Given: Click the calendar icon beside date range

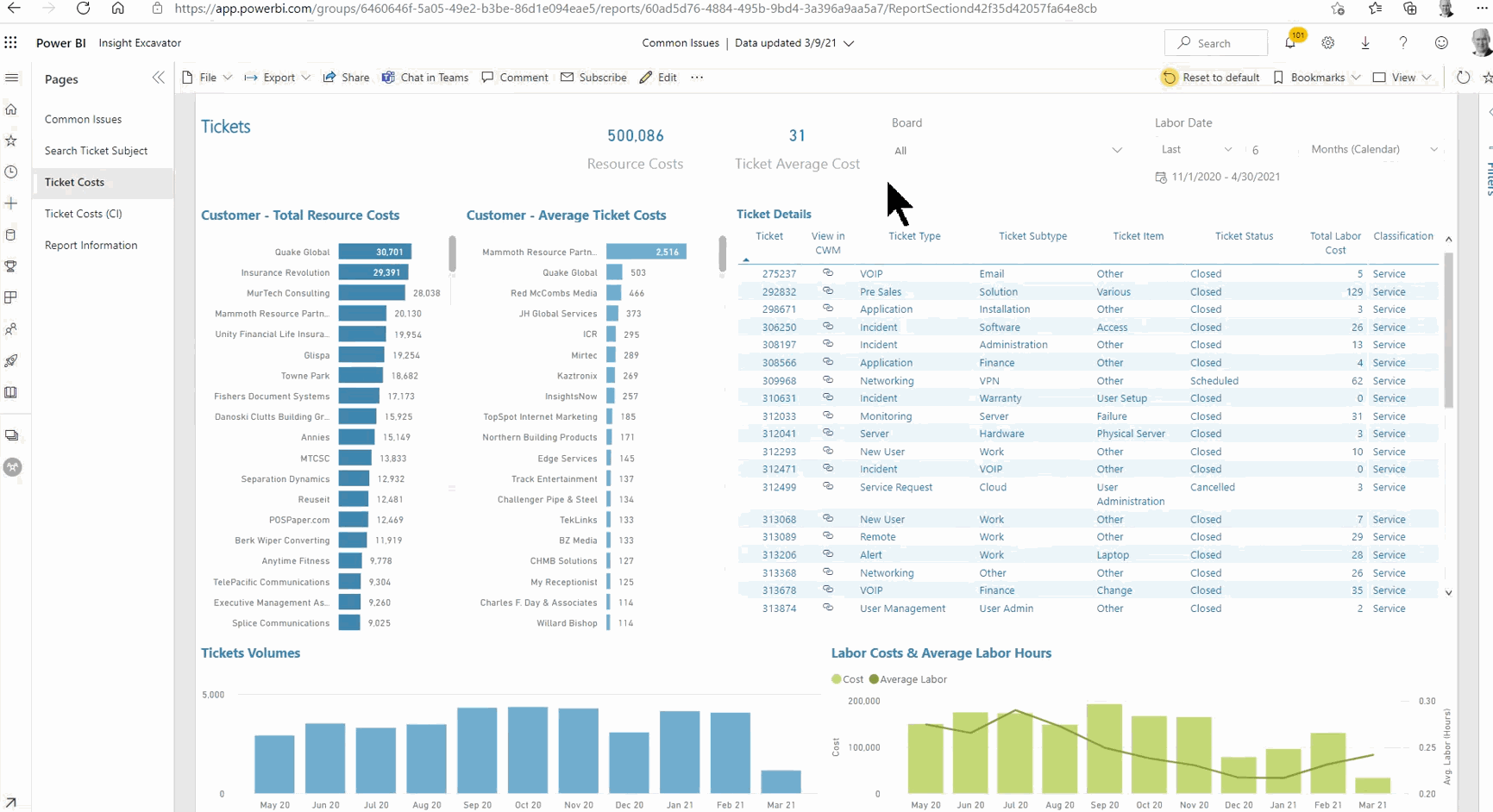Looking at the screenshot, I should pos(1161,177).
